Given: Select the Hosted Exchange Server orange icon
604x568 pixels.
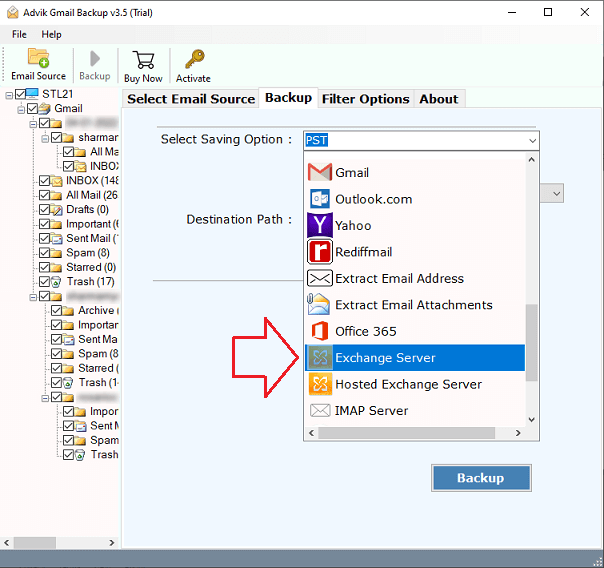Looking at the screenshot, I should click(x=320, y=384).
